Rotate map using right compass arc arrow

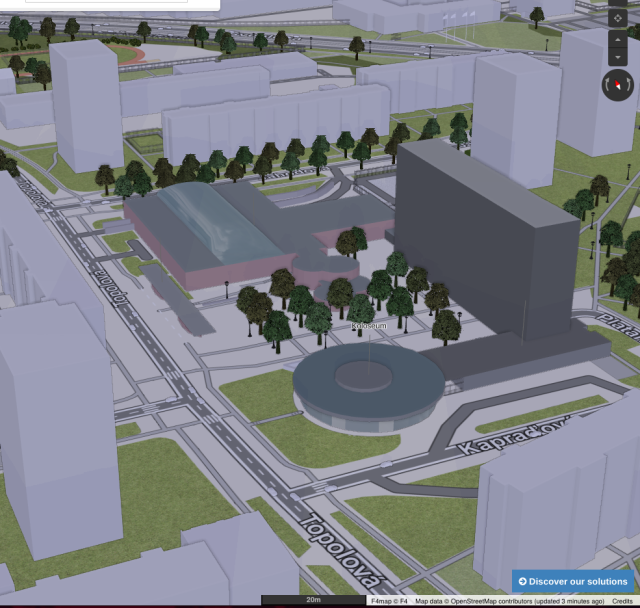coord(630,86)
